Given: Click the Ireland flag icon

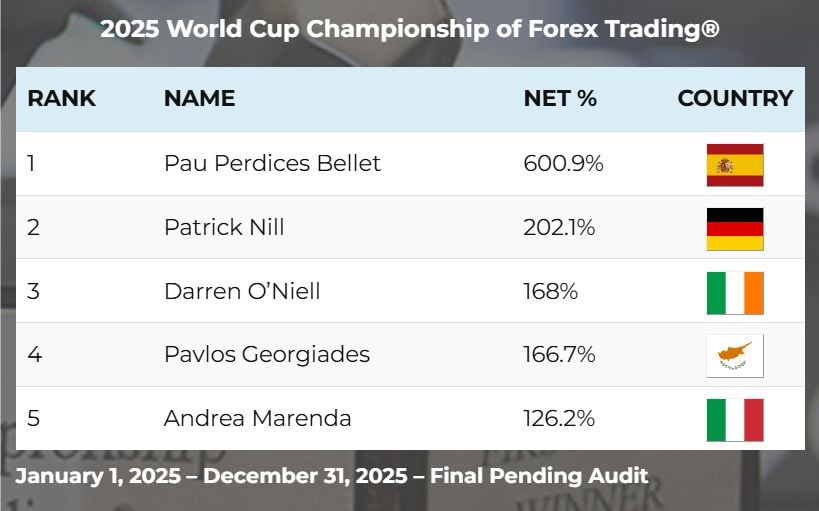Looking at the screenshot, I should pyautogui.click(x=734, y=293).
